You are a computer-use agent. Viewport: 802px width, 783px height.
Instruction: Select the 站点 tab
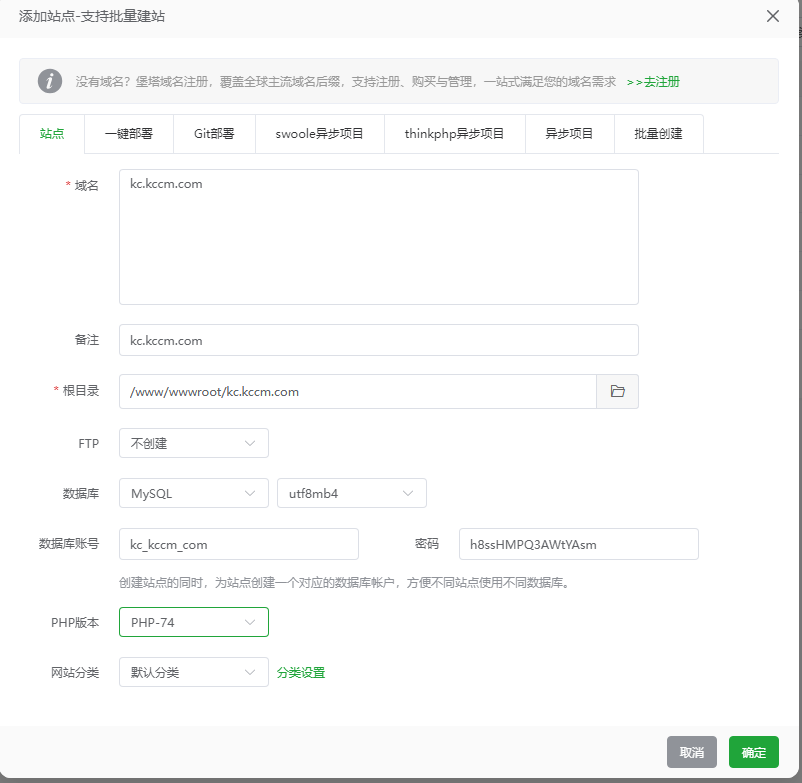coord(52,134)
